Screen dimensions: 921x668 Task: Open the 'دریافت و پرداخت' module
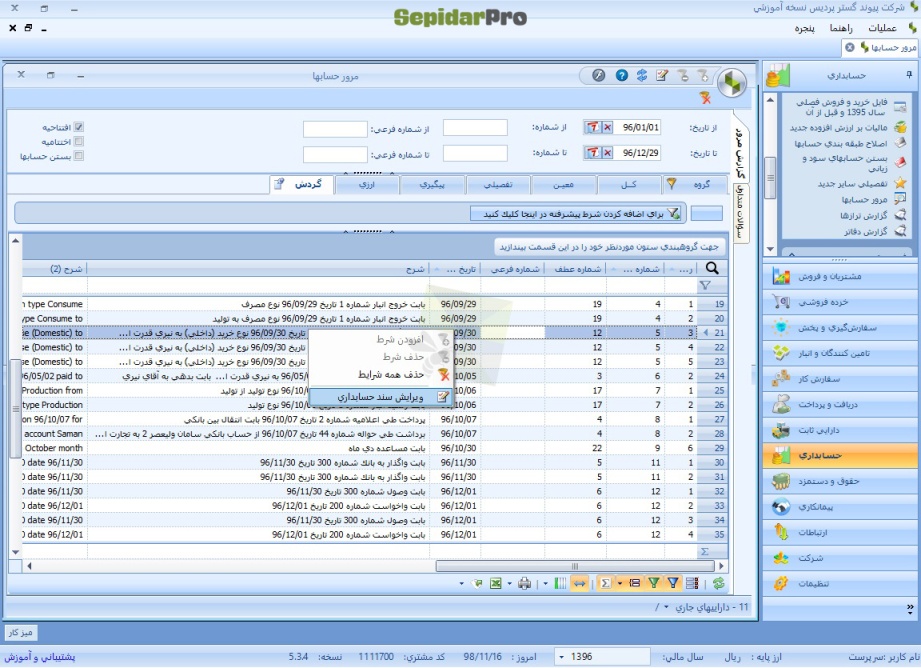(x=841, y=404)
